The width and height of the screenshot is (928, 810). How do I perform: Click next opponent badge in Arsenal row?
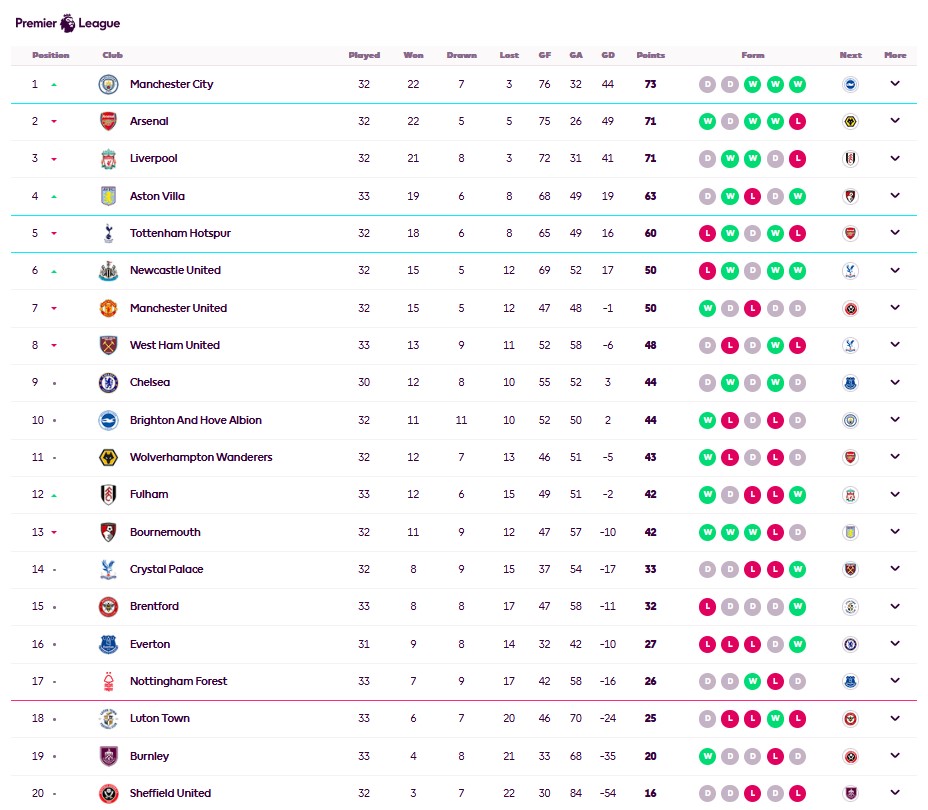850,121
